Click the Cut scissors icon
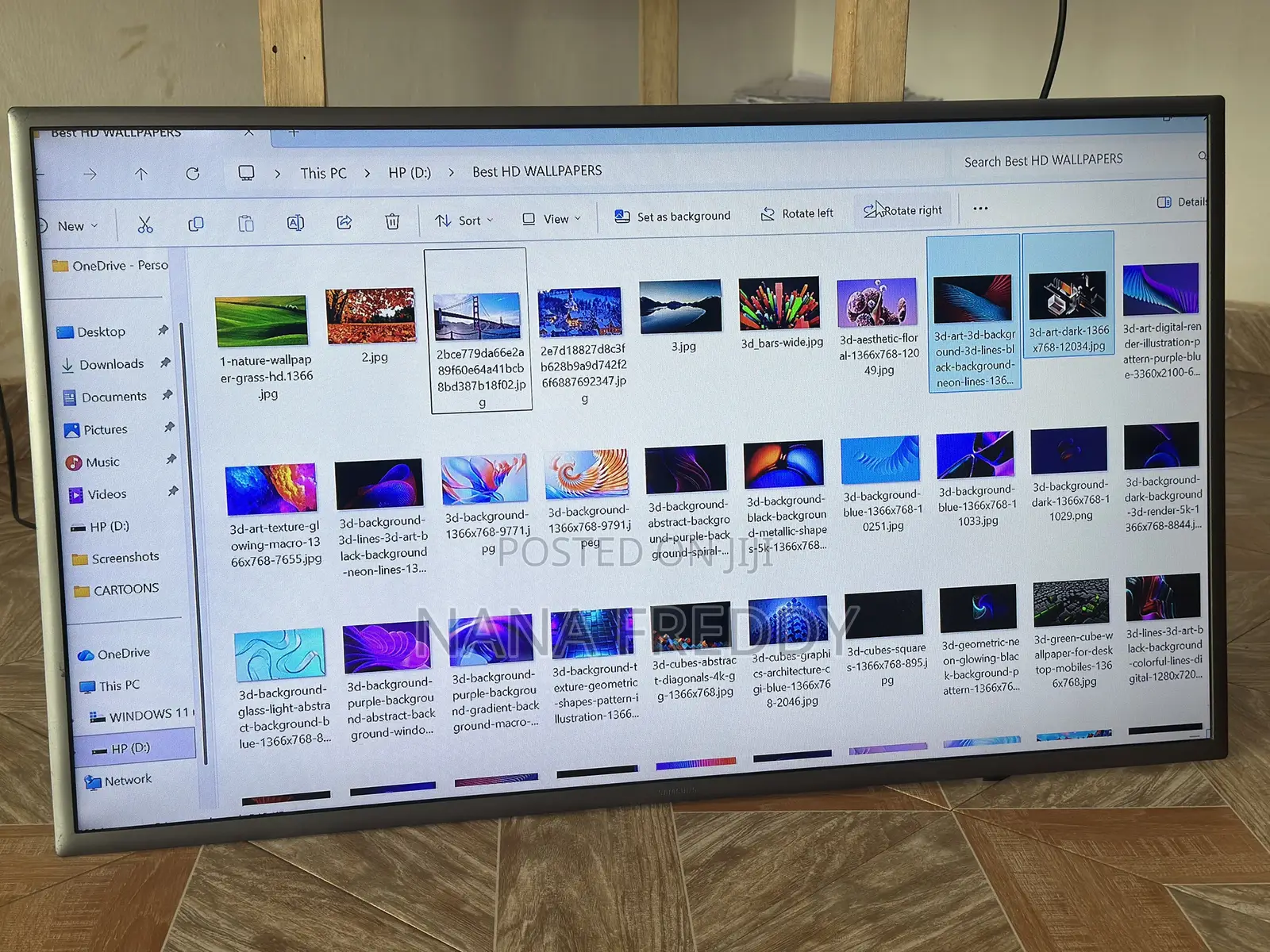The image size is (1270, 952). [144, 225]
